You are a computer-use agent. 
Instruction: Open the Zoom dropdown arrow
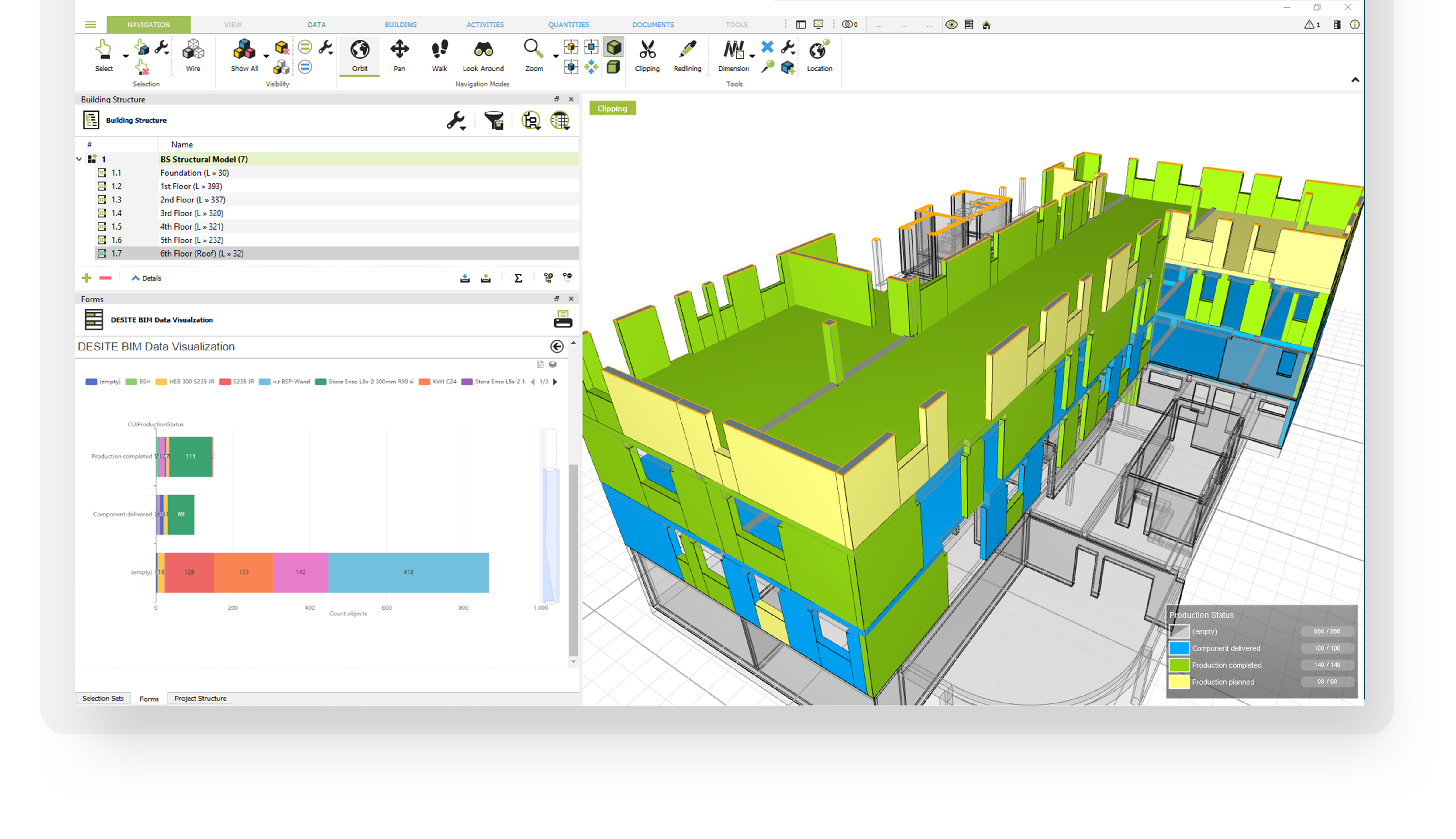coord(555,57)
